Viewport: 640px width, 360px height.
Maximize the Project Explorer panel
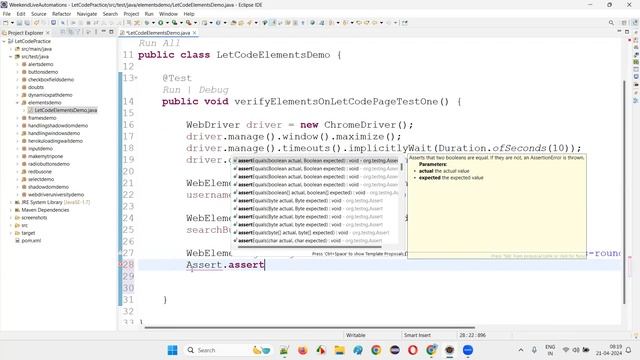(111, 32)
